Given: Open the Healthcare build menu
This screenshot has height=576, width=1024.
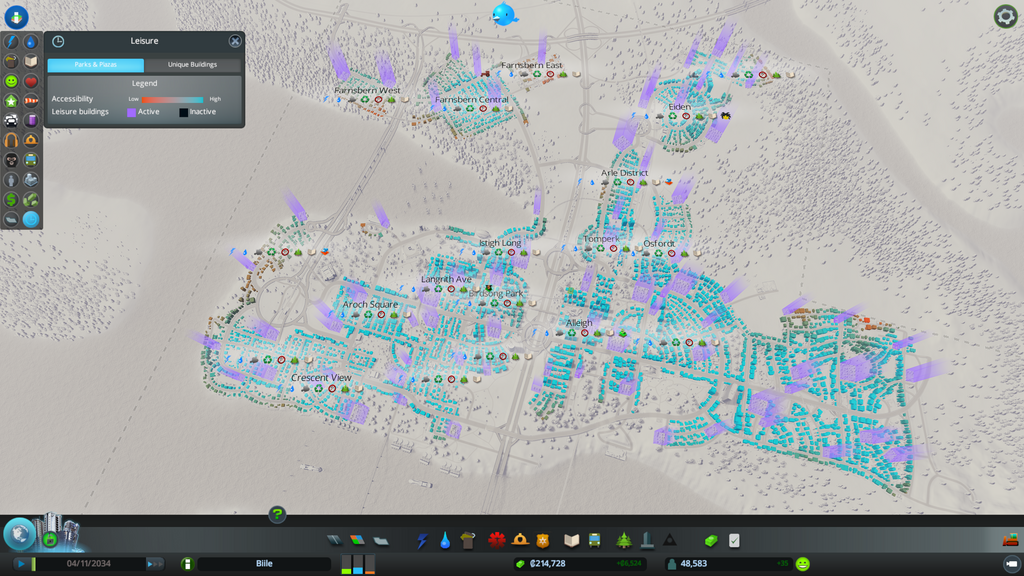Looking at the screenshot, I should click(x=497, y=540).
